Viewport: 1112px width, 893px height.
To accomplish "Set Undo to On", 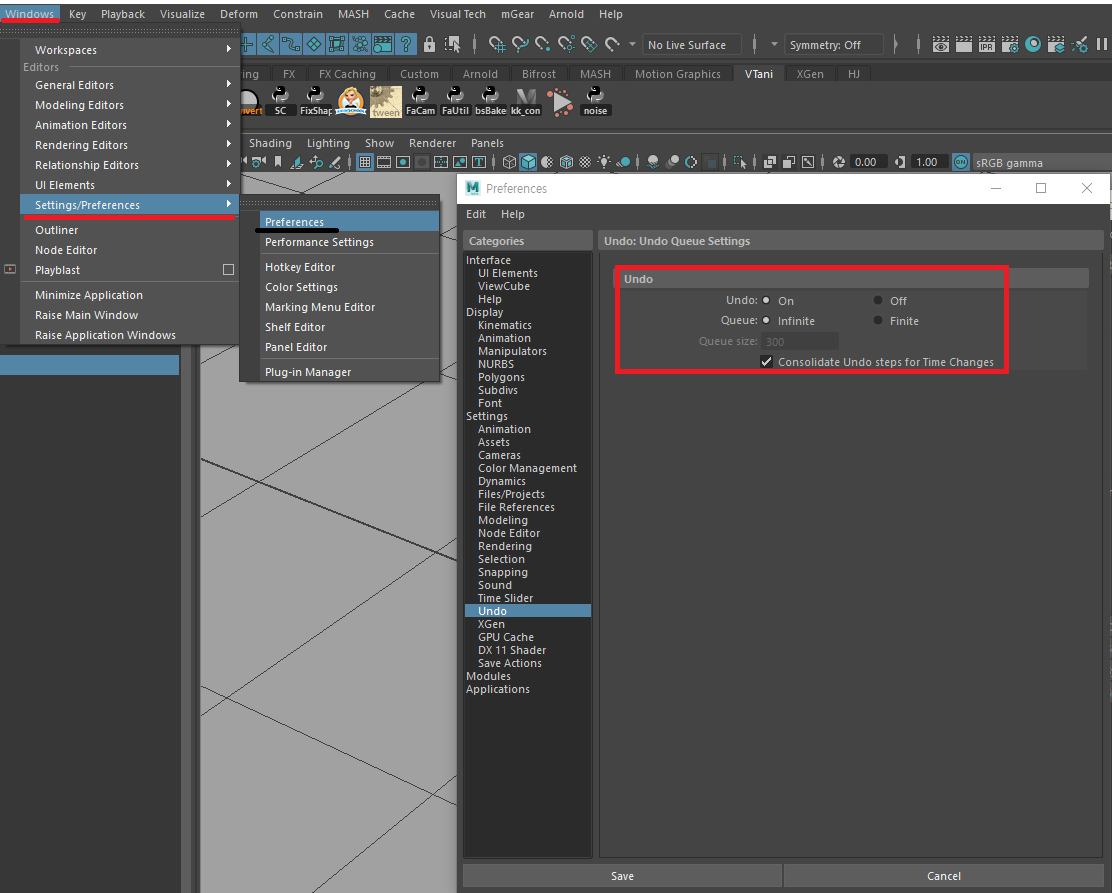I will point(767,300).
